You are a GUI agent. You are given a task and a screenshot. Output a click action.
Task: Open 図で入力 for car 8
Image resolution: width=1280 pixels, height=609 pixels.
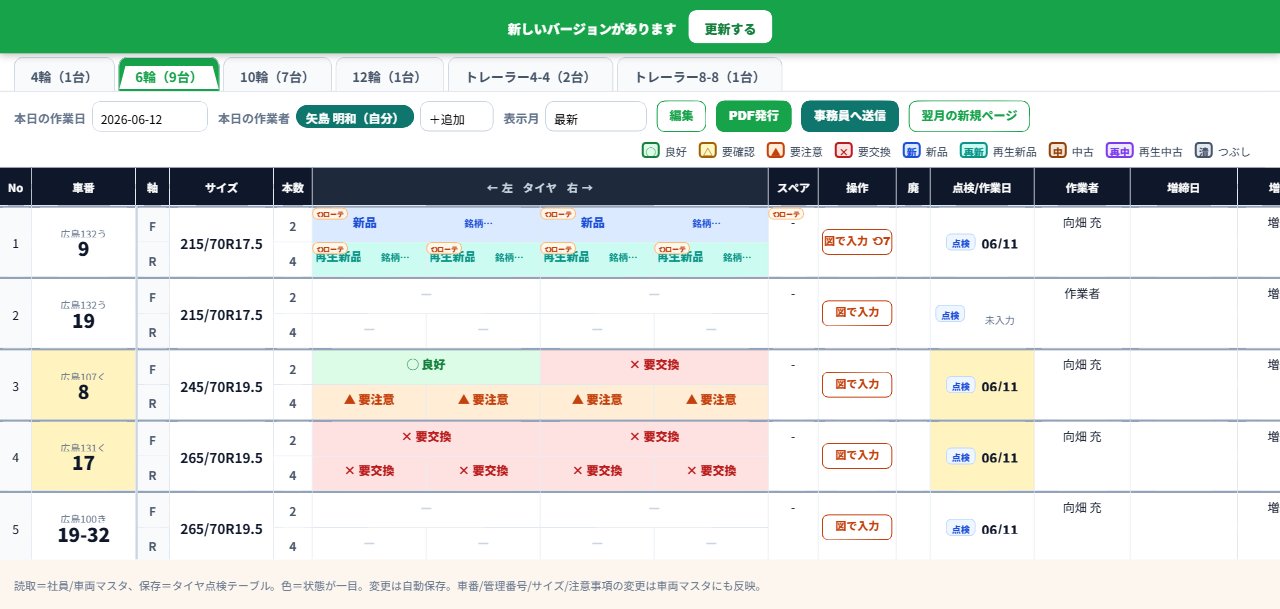(x=856, y=385)
